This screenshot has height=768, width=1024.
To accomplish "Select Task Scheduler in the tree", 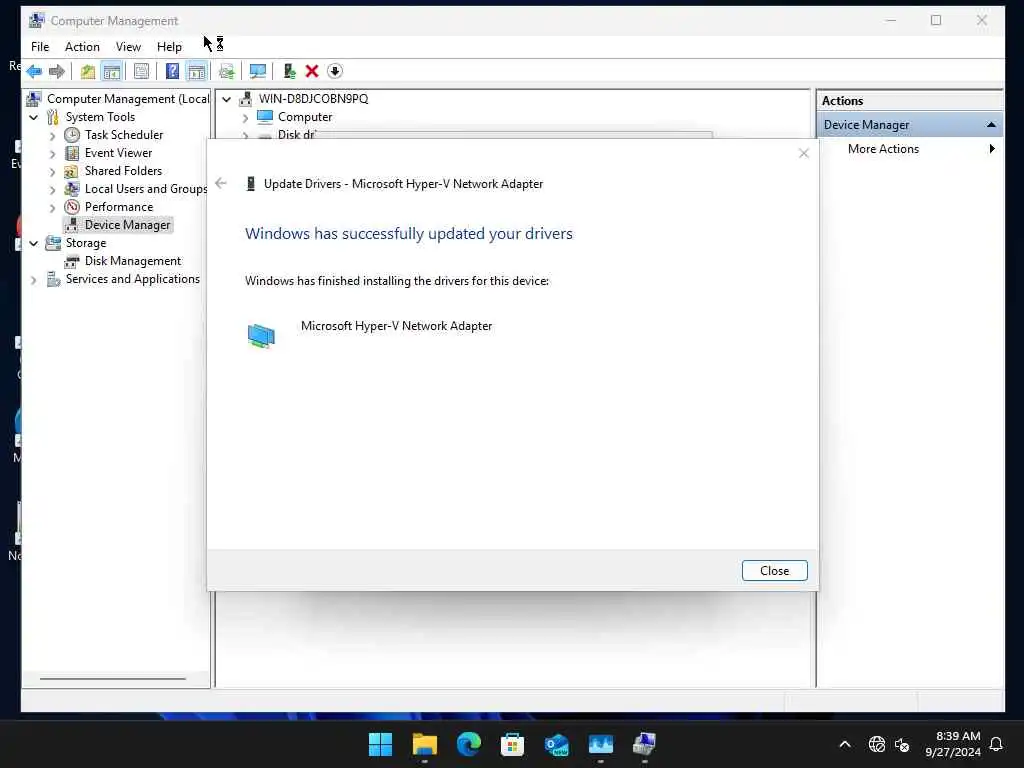I will coord(123,135).
